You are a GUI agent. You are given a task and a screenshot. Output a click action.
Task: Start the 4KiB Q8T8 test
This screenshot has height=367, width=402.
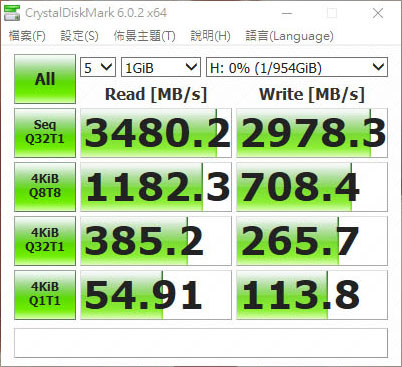tap(45, 187)
